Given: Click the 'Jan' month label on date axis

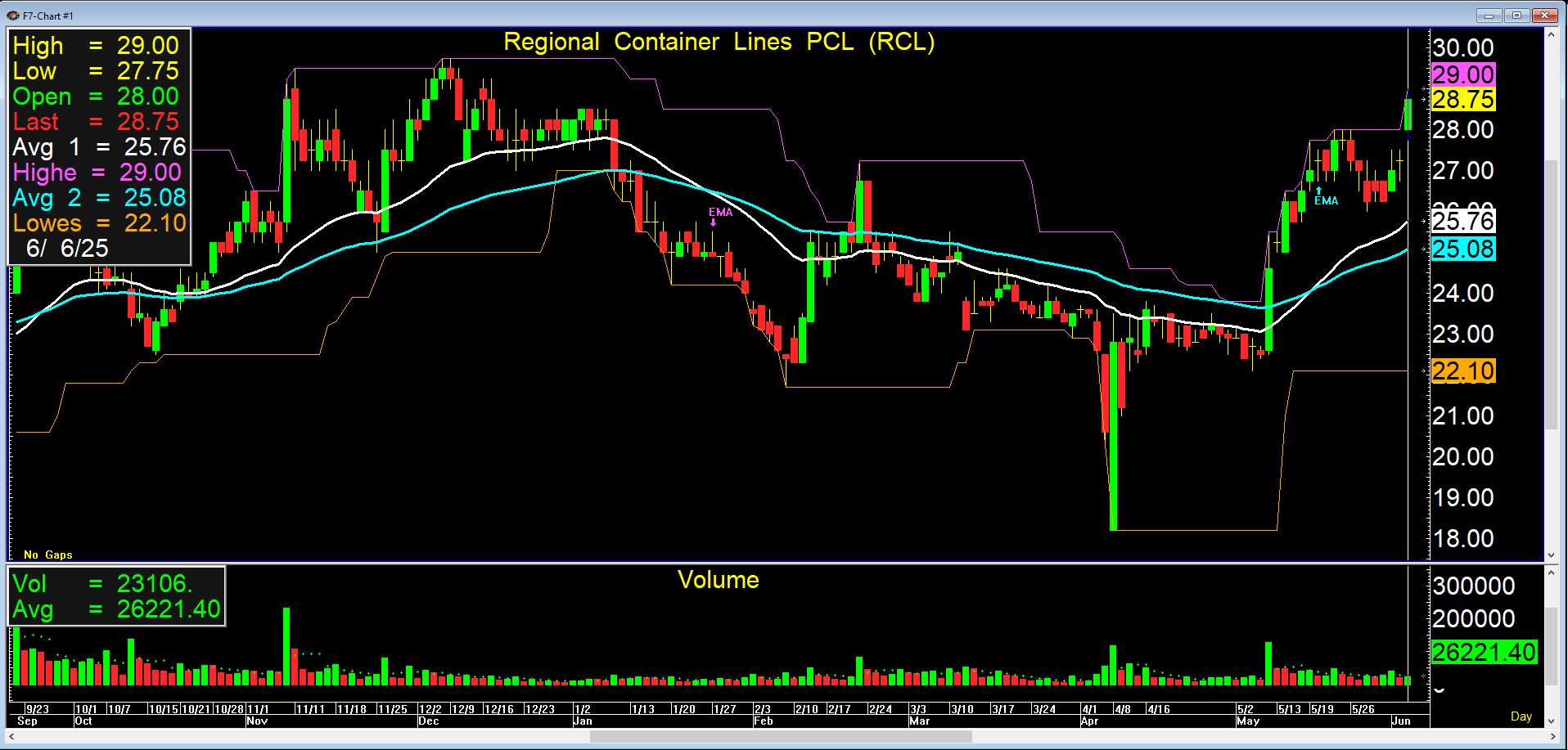Looking at the screenshot, I should 583,721.
